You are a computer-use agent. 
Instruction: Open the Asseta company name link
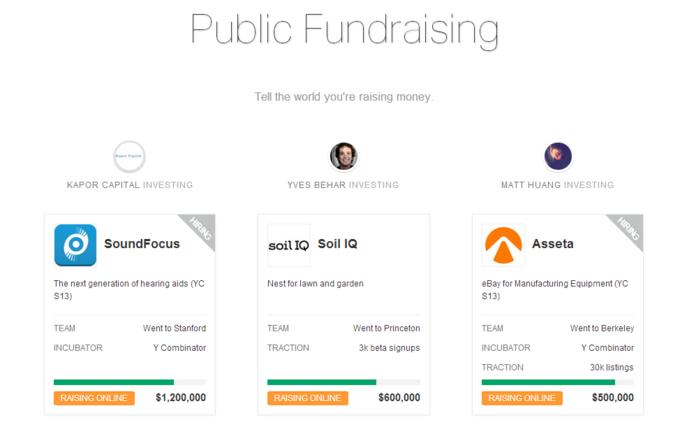tap(552, 244)
